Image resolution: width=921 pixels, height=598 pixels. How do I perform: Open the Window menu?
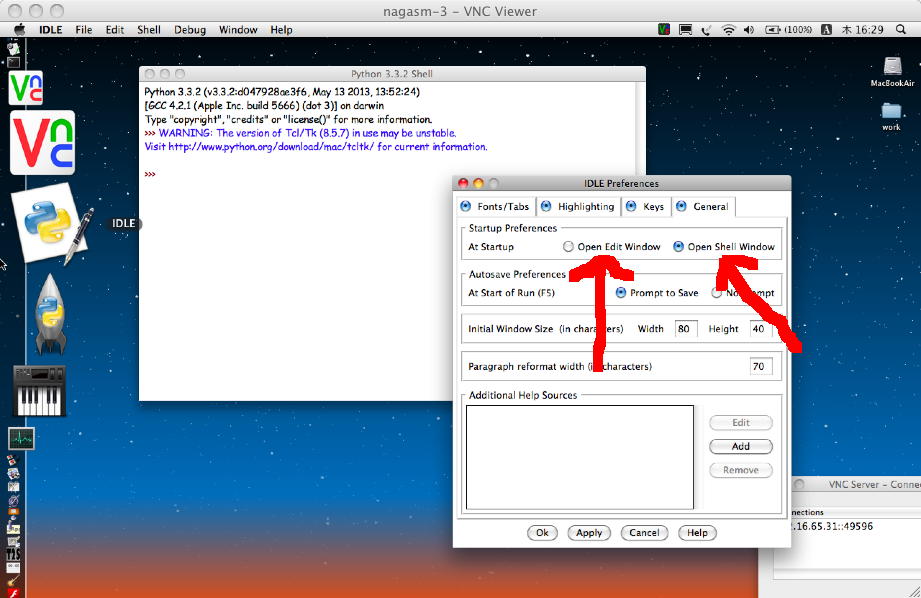[x=238, y=29]
